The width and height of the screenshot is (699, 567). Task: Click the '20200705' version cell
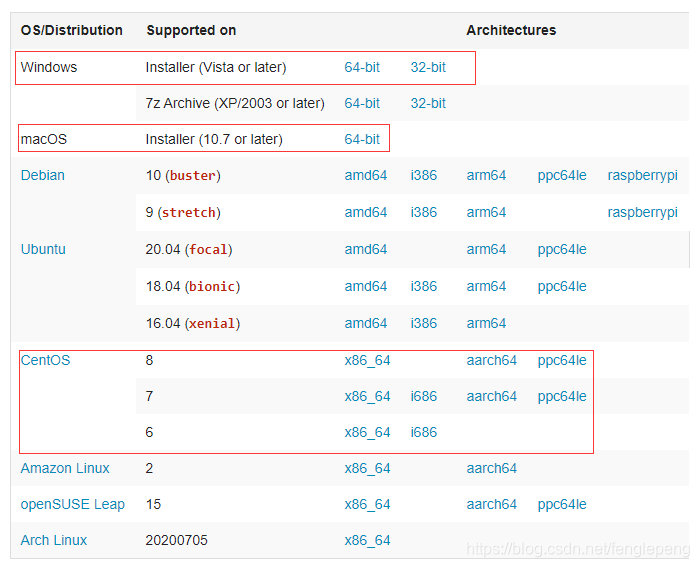(x=177, y=540)
